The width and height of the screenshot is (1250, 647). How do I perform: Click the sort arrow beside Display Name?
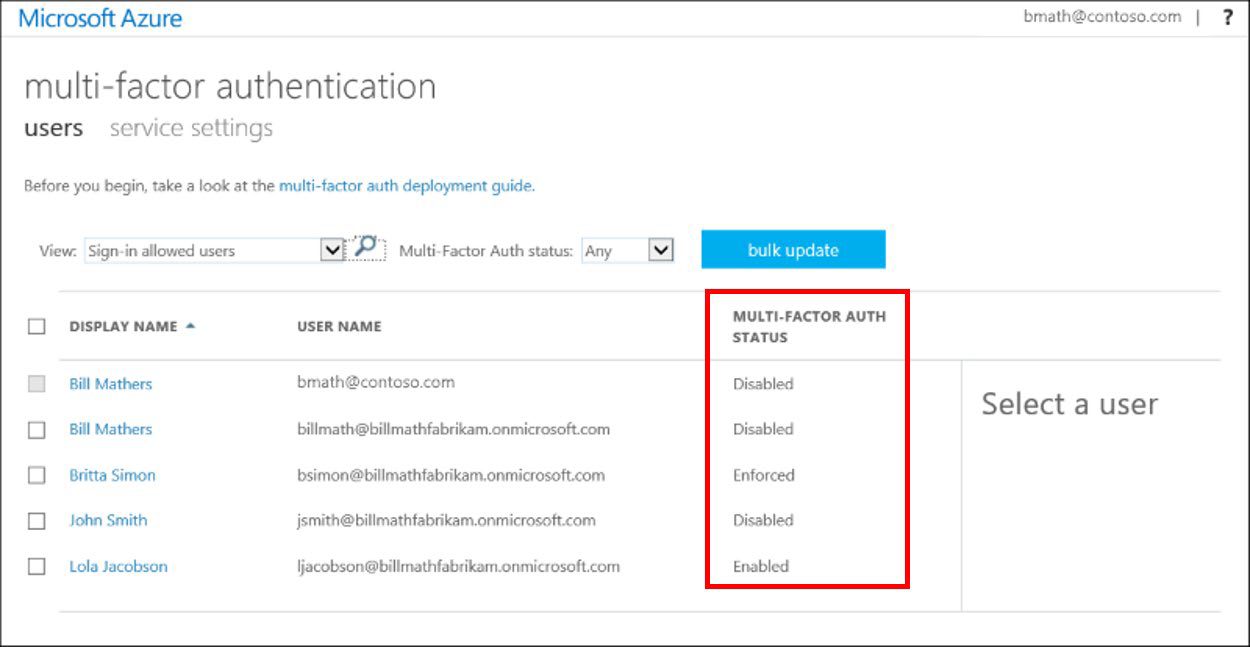coord(190,326)
